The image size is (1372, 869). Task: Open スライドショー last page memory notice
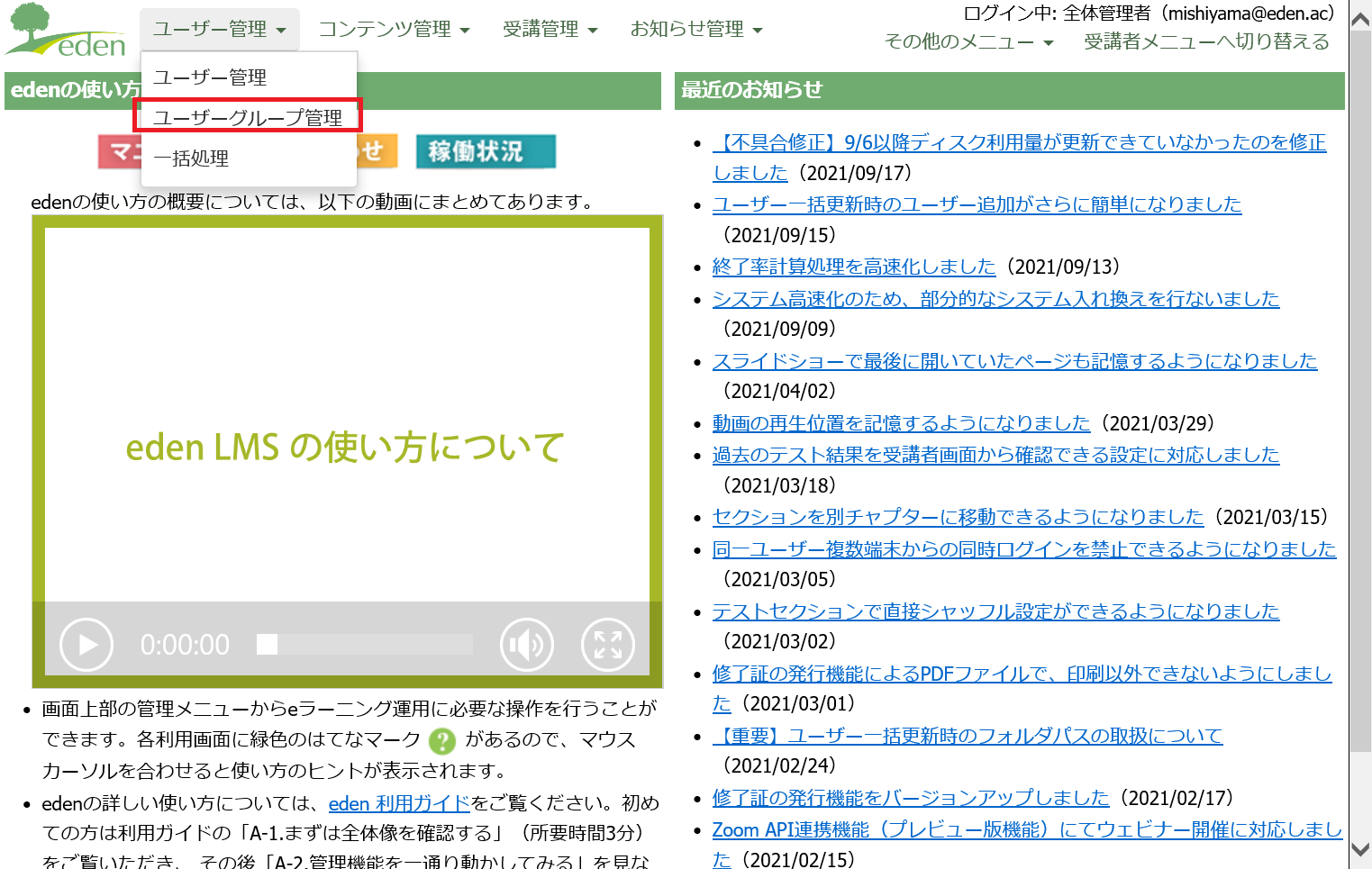[1014, 361]
